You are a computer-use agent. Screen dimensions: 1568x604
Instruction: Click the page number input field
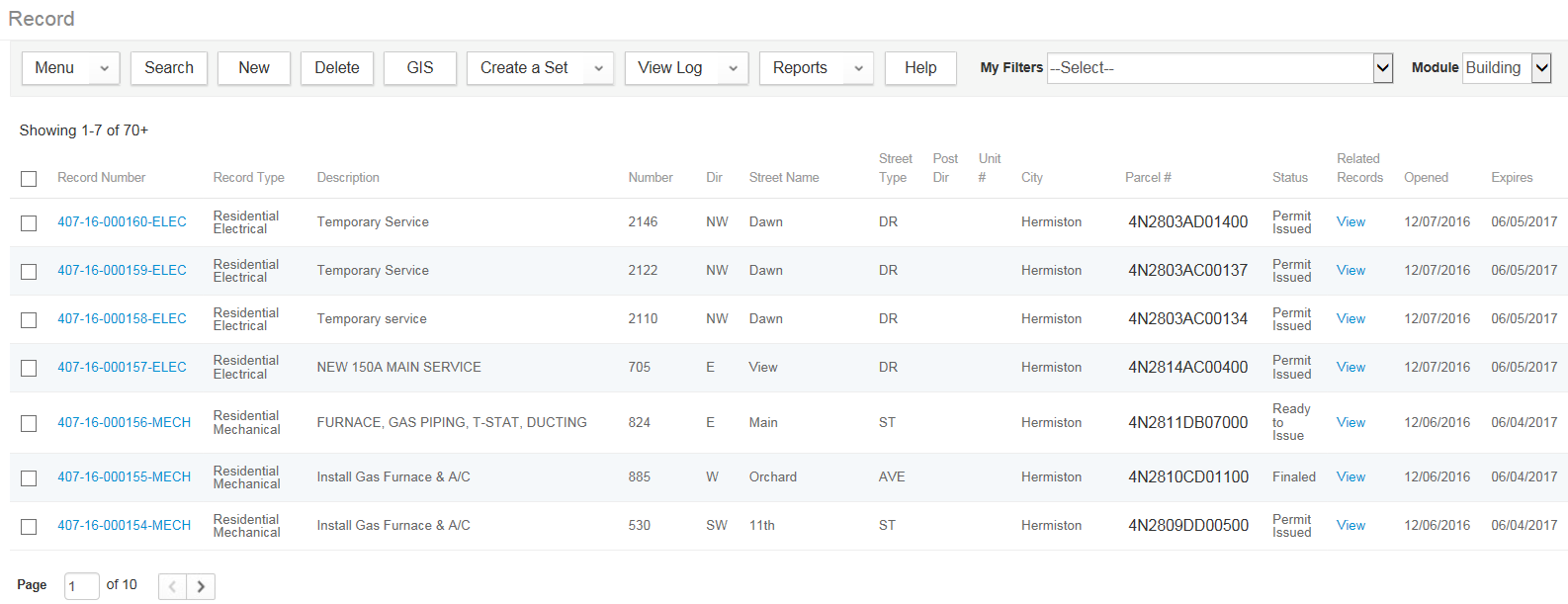click(81, 586)
